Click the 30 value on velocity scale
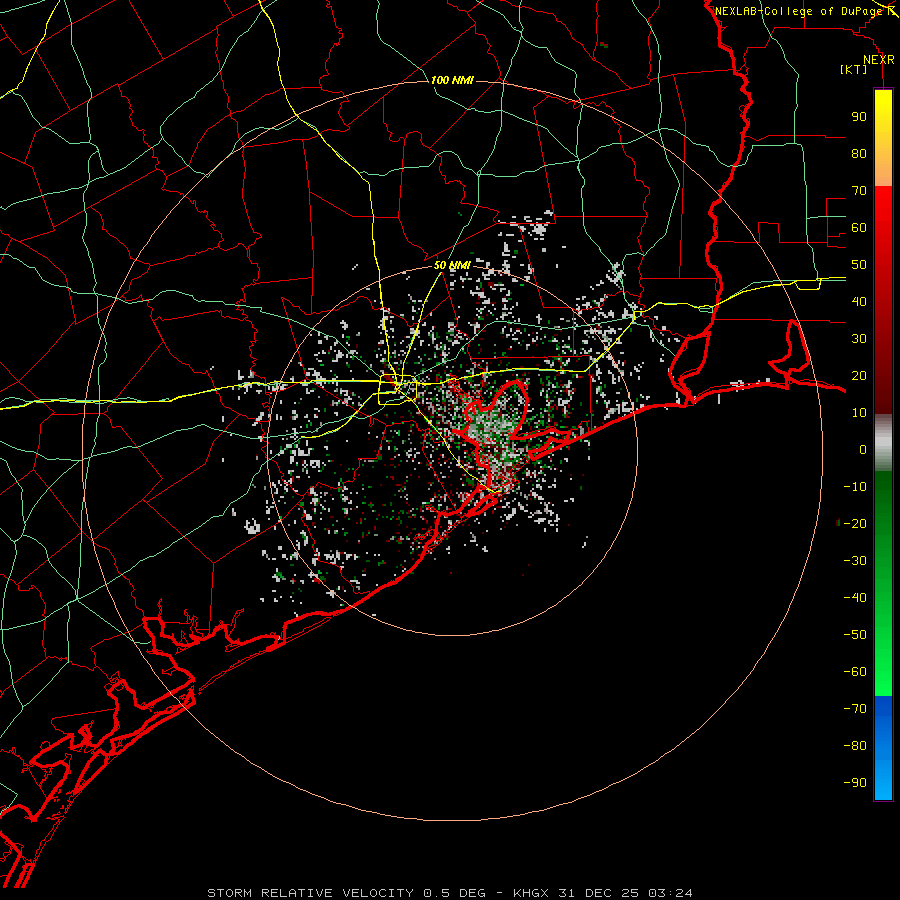 pos(859,339)
